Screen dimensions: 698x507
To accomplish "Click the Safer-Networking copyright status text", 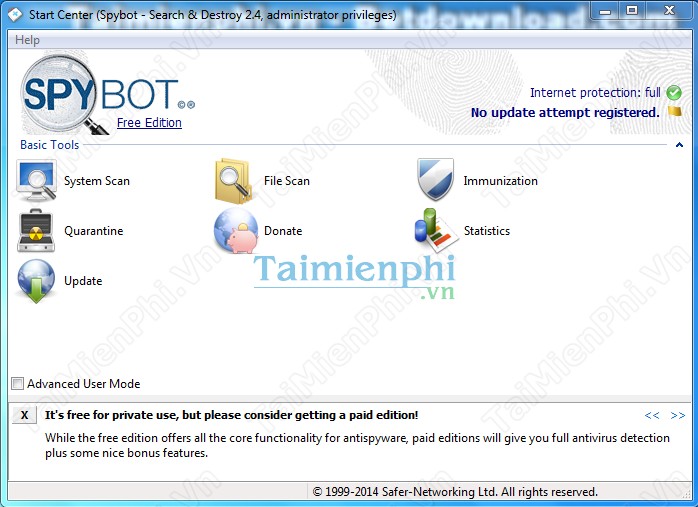I will [x=455, y=492].
